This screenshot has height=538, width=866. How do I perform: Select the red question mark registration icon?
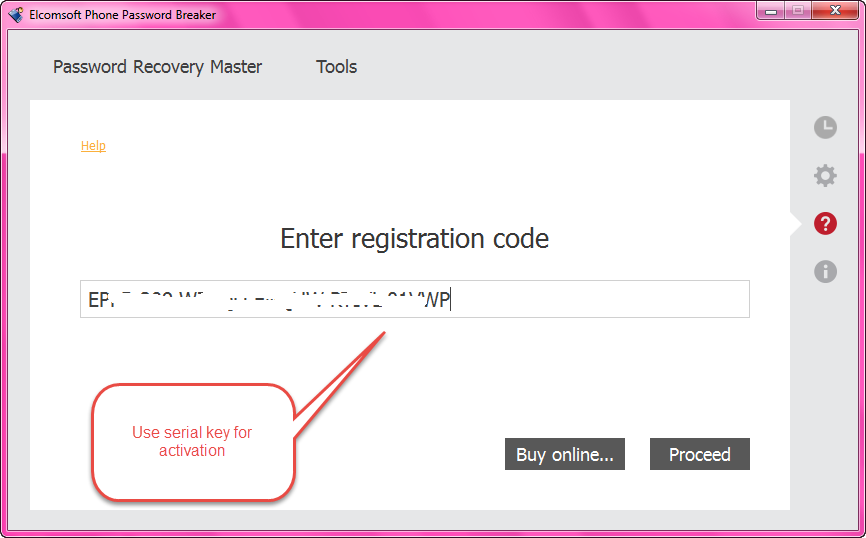[x=825, y=224]
